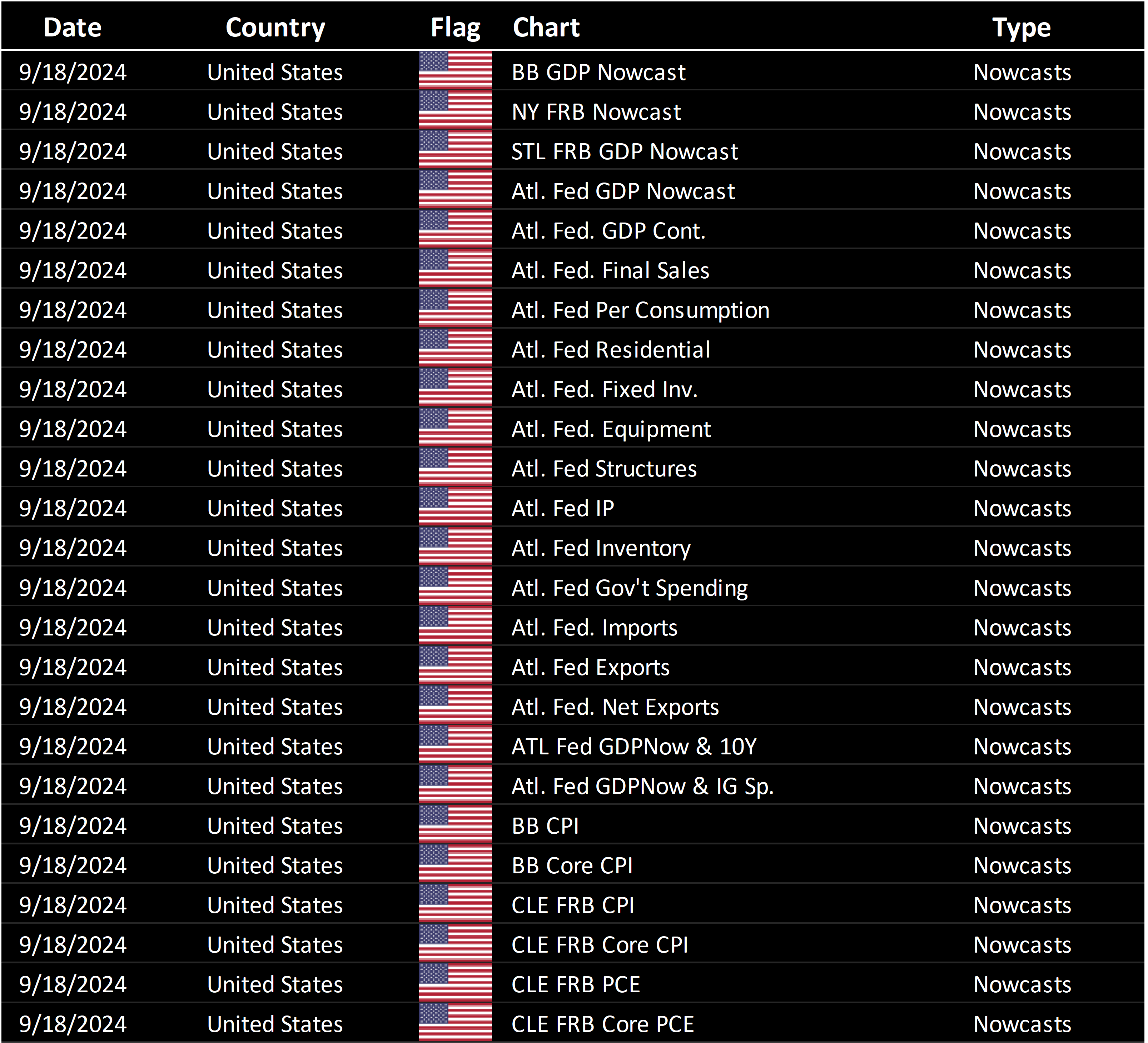This screenshot has width=1148, height=1043.
Task: Click the Date column header
Action: tap(72, 27)
